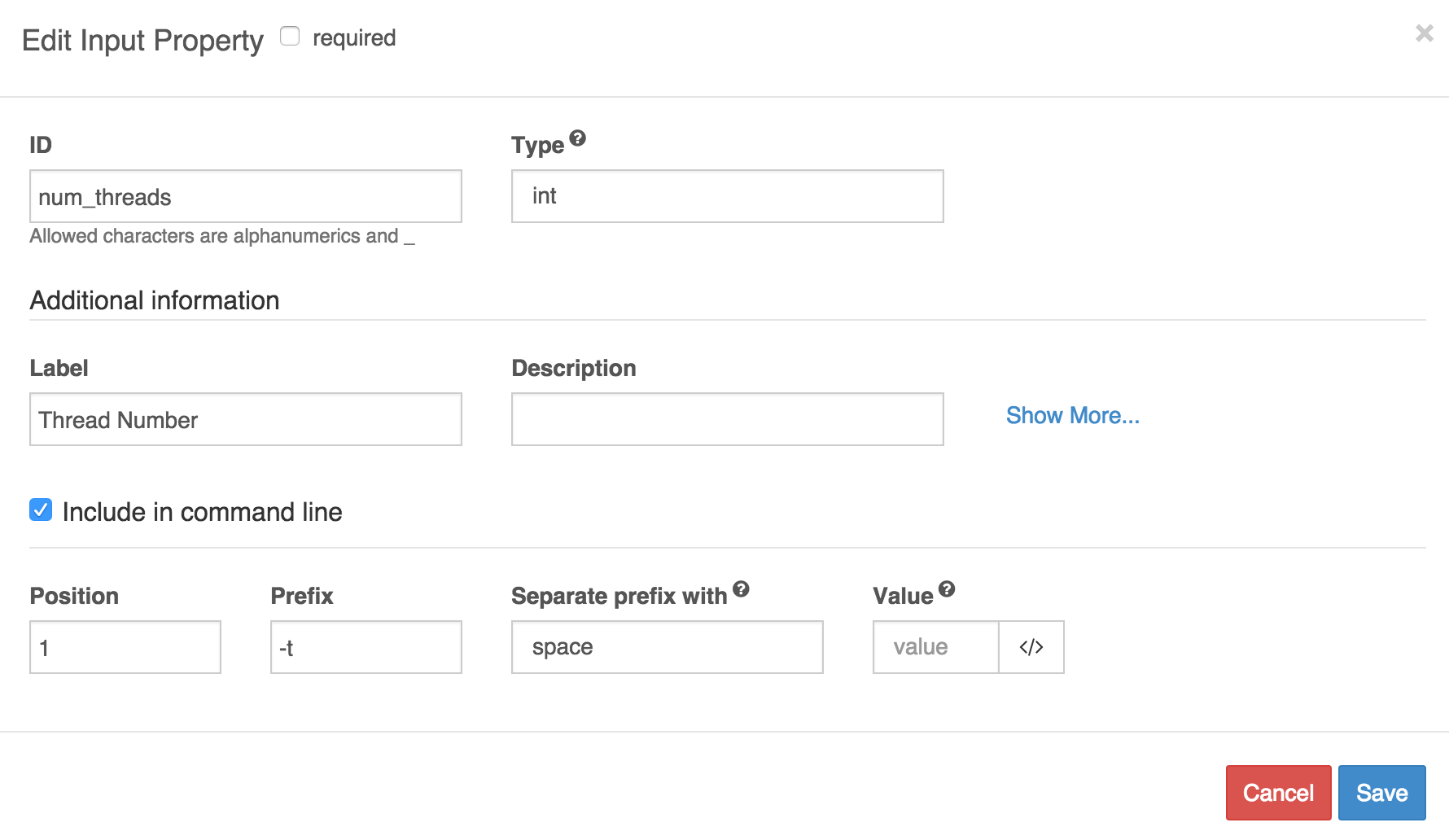Click the Save button
Image resolution: width=1449 pixels, height=840 pixels.
(1381, 793)
